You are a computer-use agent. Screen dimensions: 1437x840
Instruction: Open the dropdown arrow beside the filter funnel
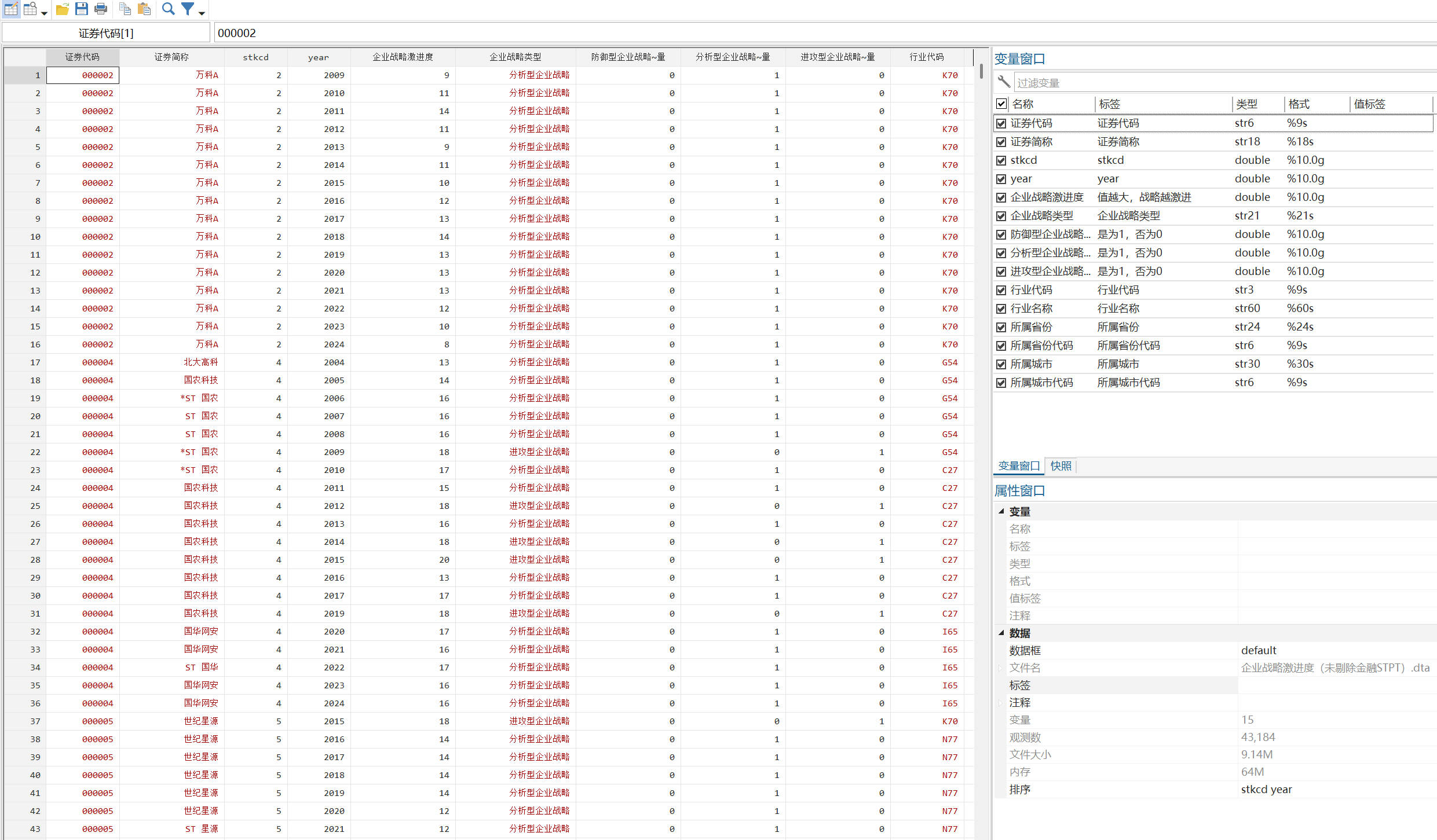[x=202, y=12]
